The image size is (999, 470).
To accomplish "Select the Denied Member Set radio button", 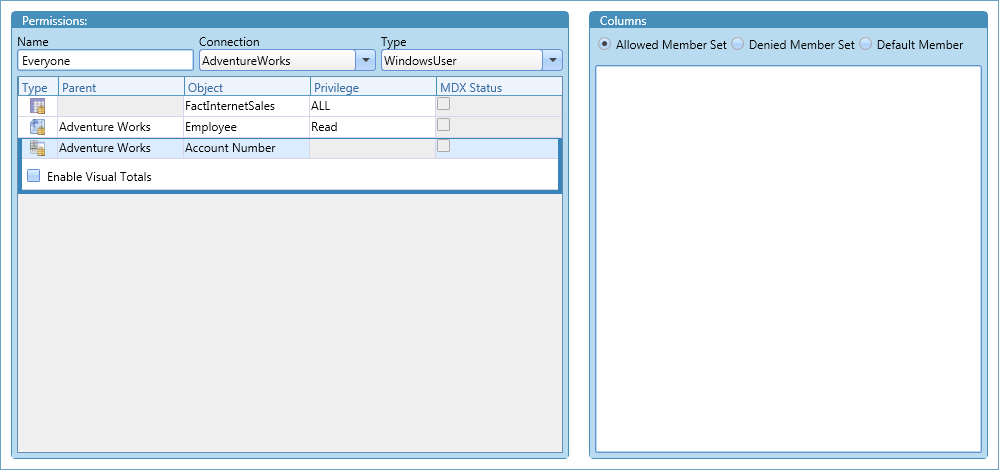I will click(x=738, y=44).
